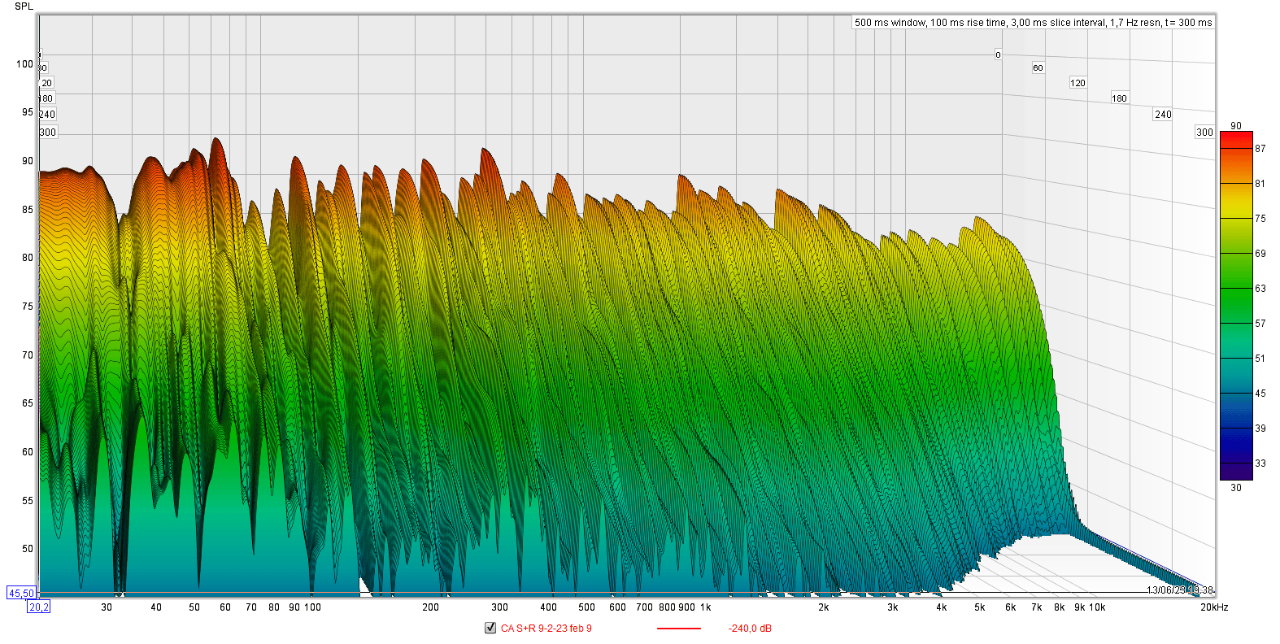Click the waterfall settings caption showing 500 ms window
This screenshot has height=644, width=1280.
click(1034, 22)
